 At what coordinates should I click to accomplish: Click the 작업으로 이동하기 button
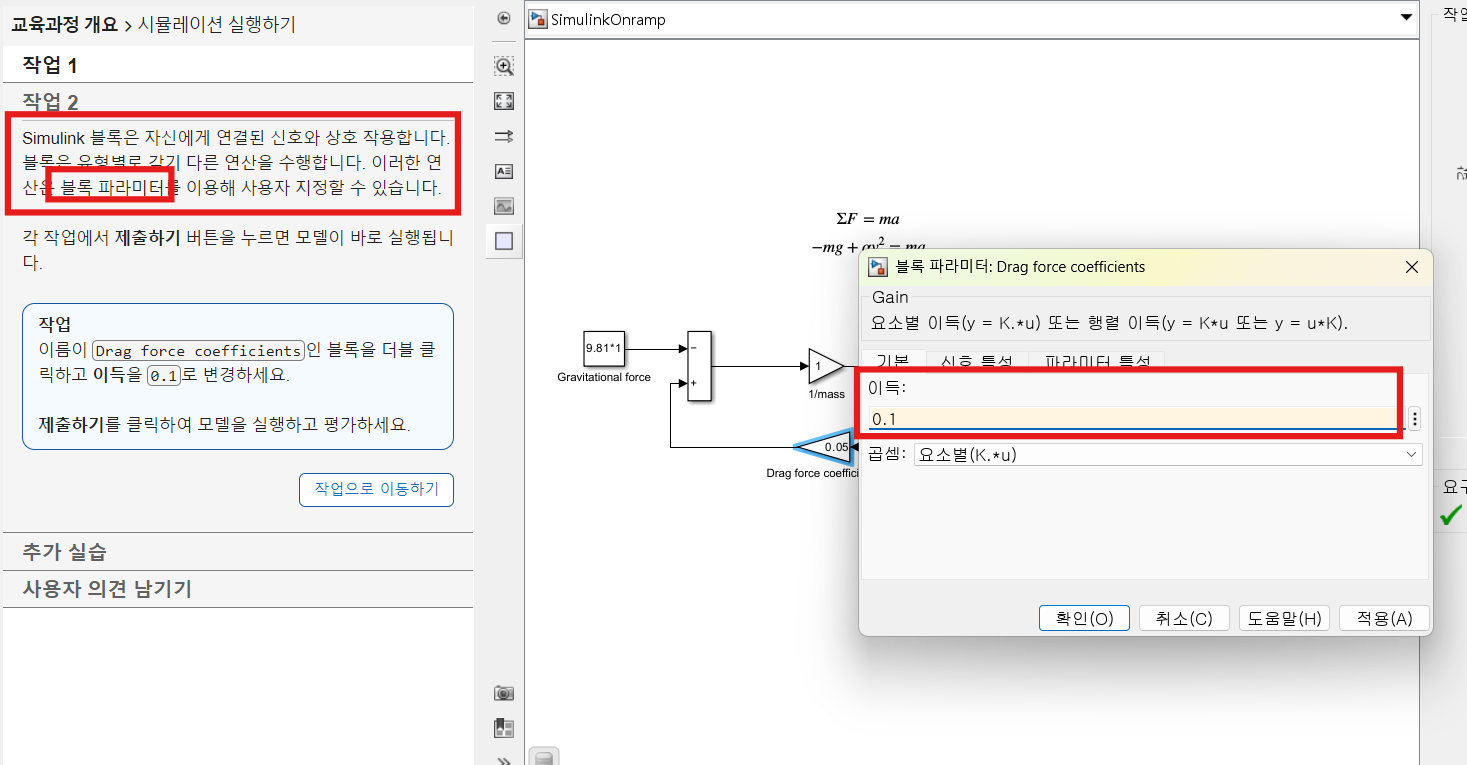coord(376,490)
